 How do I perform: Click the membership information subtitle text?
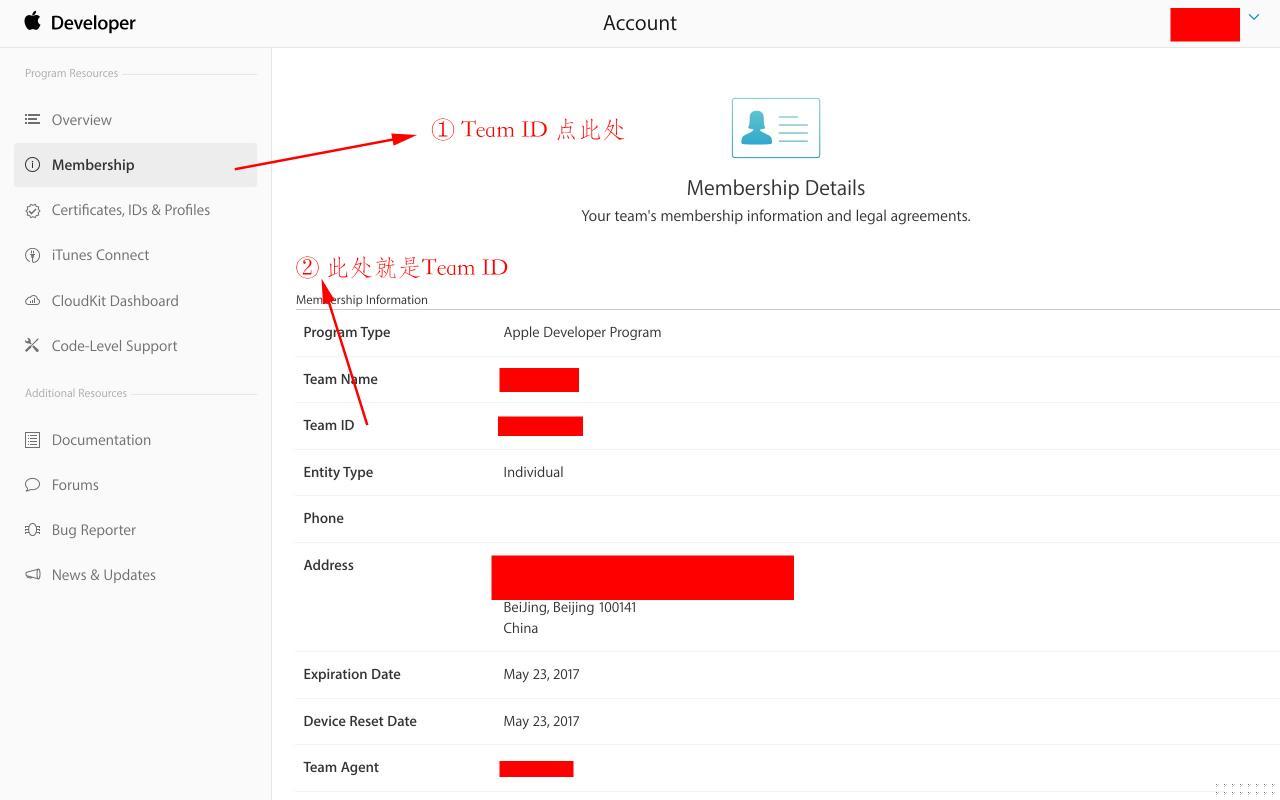[776, 216]
